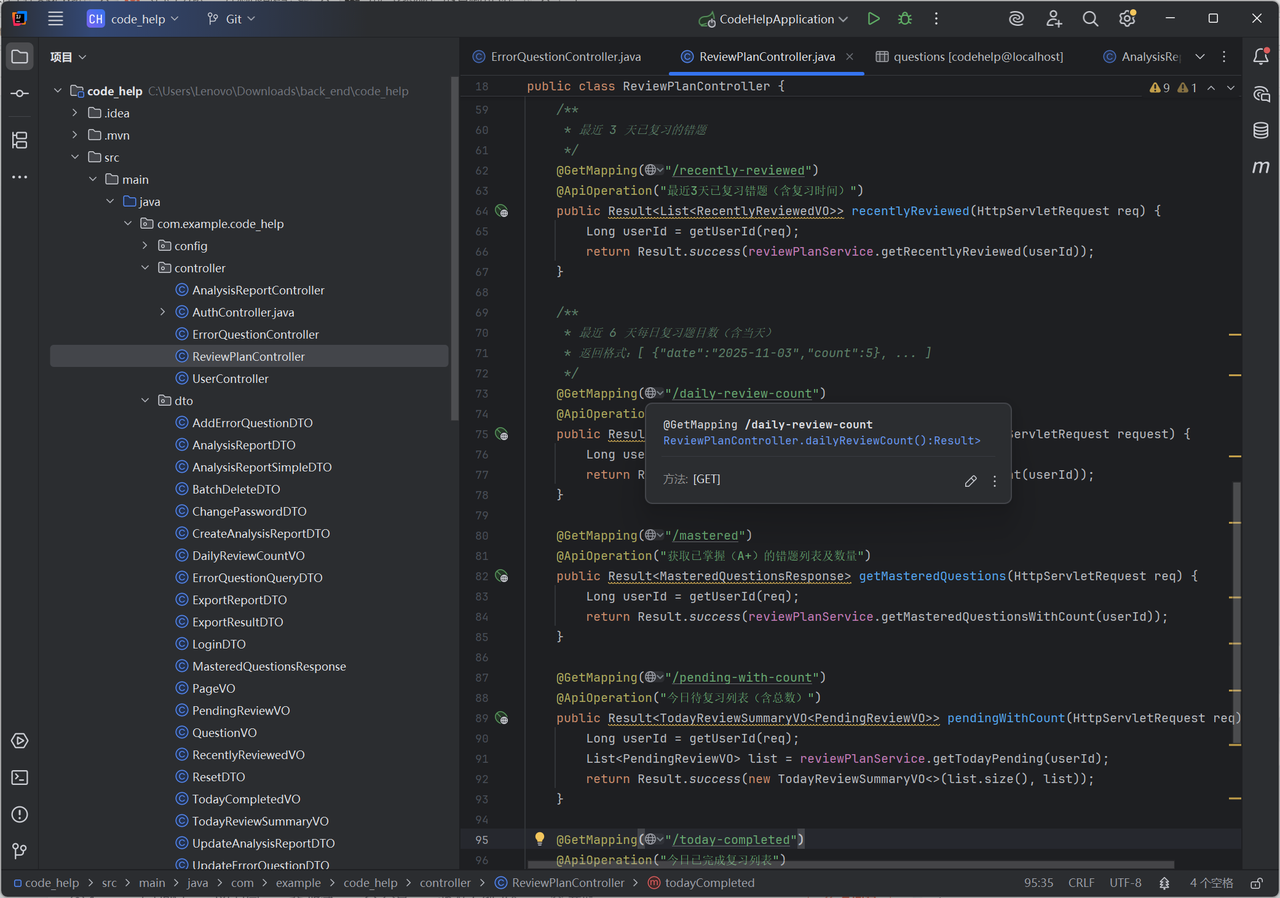Image resolution: width=1280 pixels, height=898 pixels.
Task: Edit the mapping via pencil icon in popup
Action: pyautogui.click(x=970, y=481)
